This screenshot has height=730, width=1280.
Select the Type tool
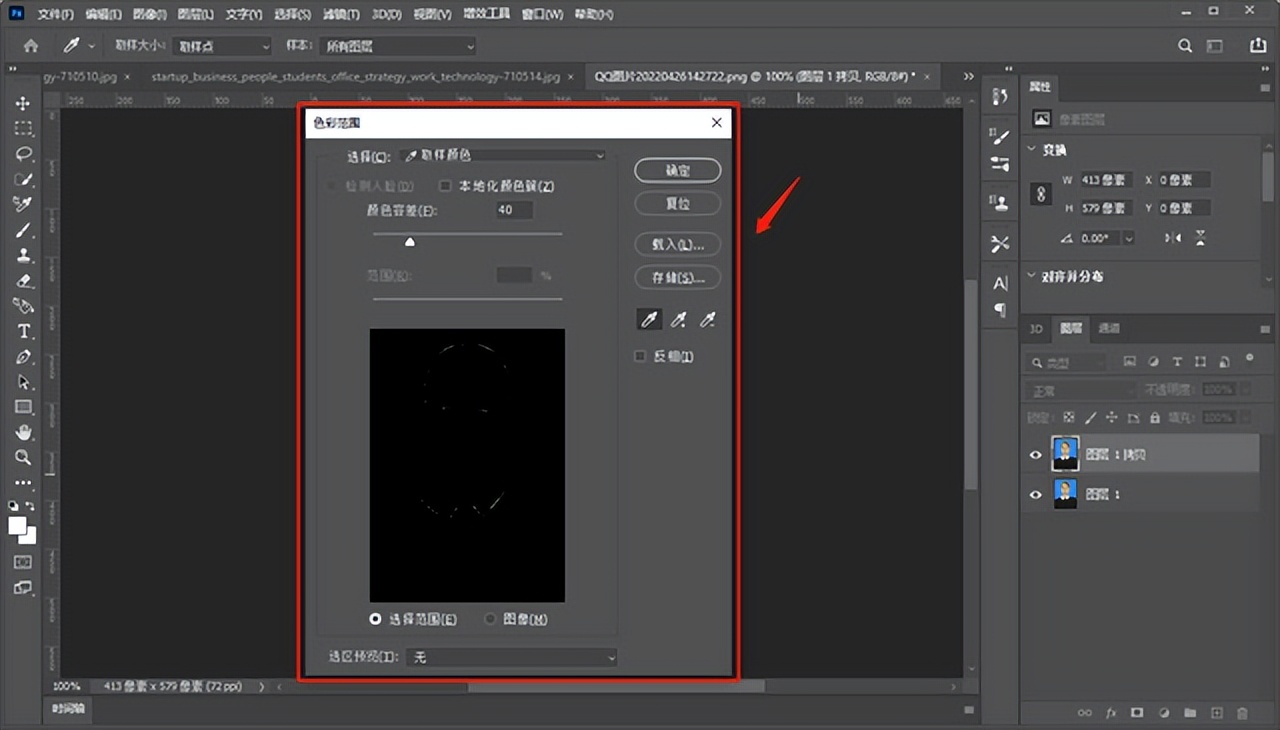tap(22, 331)
